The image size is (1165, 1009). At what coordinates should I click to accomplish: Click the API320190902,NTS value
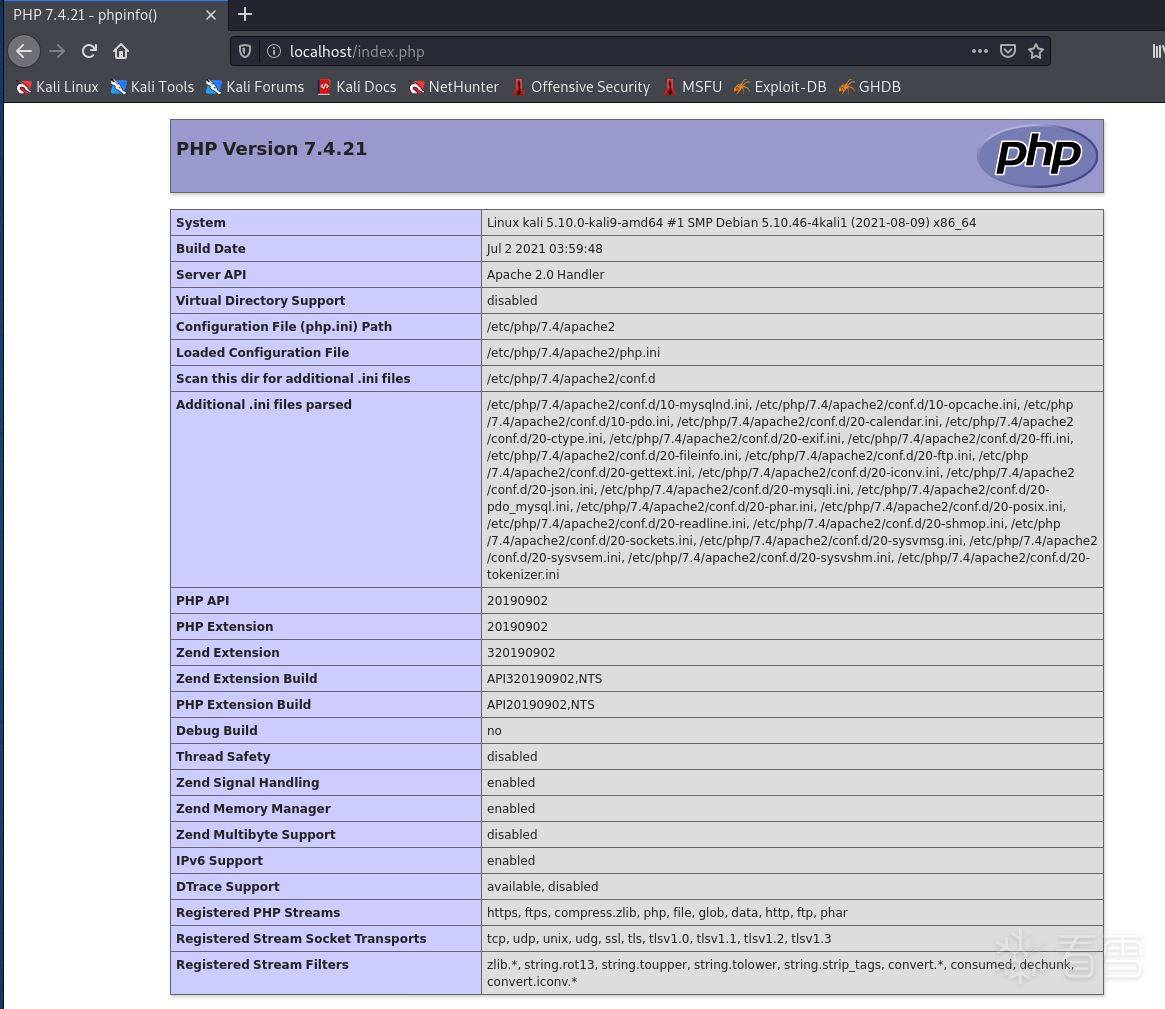point(545,678)
